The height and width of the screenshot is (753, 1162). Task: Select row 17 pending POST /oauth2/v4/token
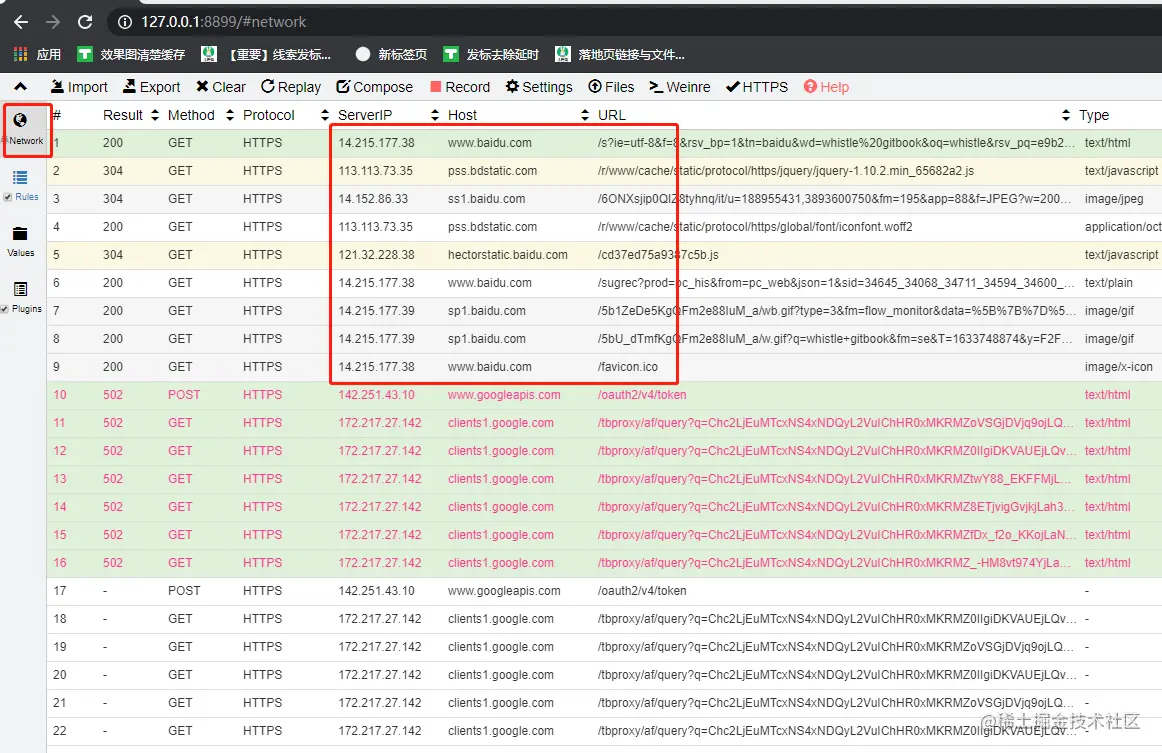click(x=604, y=591)
